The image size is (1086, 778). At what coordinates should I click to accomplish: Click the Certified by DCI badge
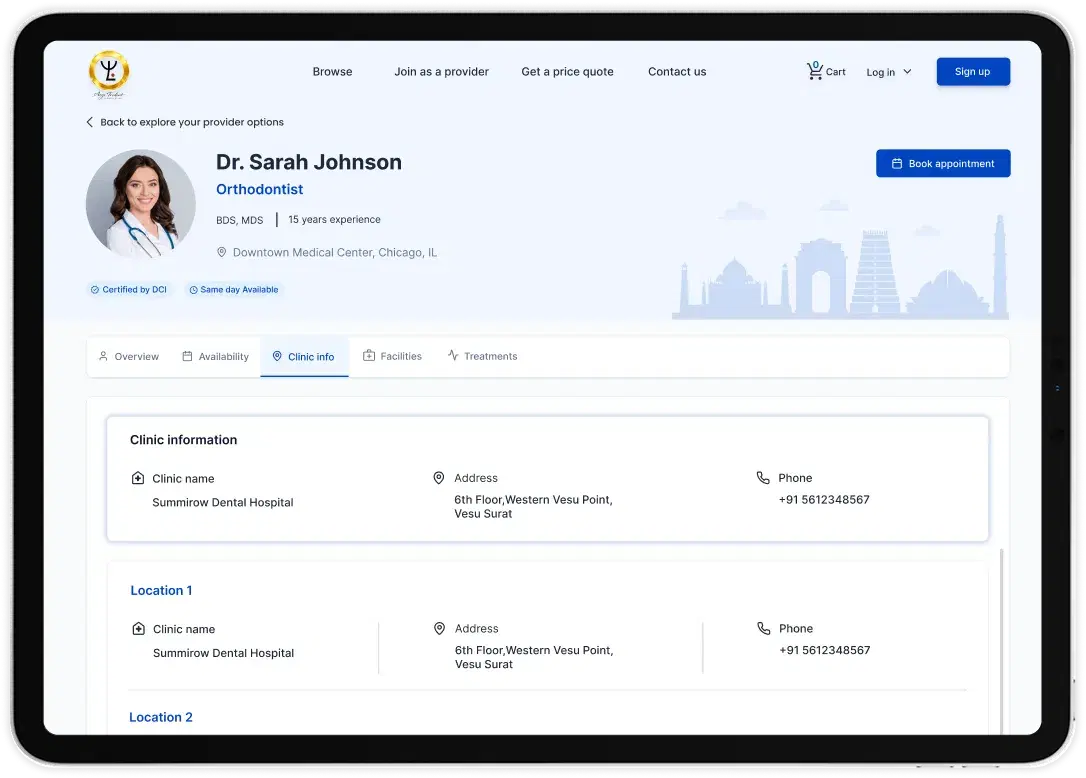tap(130, 290)
